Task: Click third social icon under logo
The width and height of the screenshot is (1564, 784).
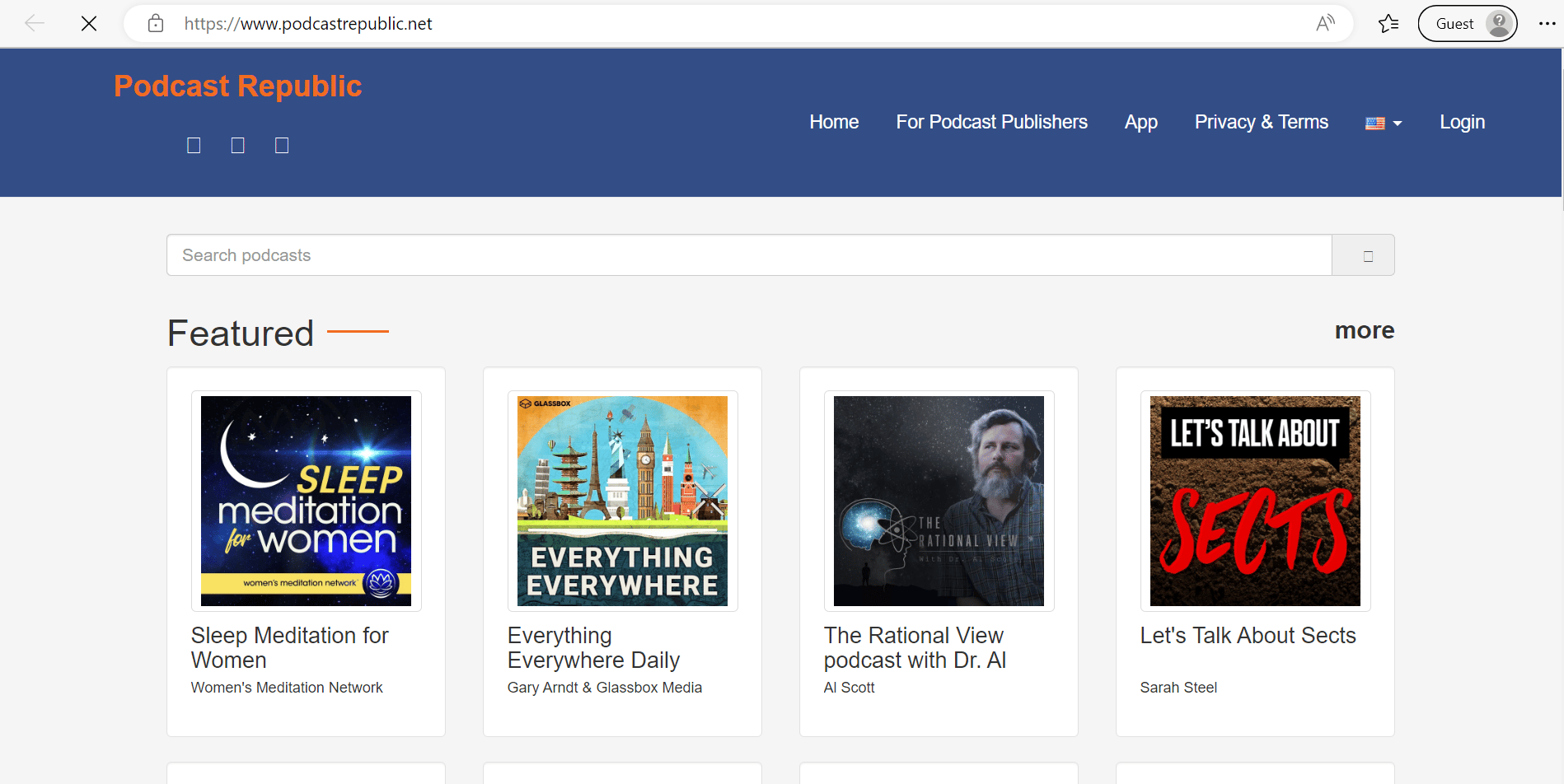Action: 282,146
